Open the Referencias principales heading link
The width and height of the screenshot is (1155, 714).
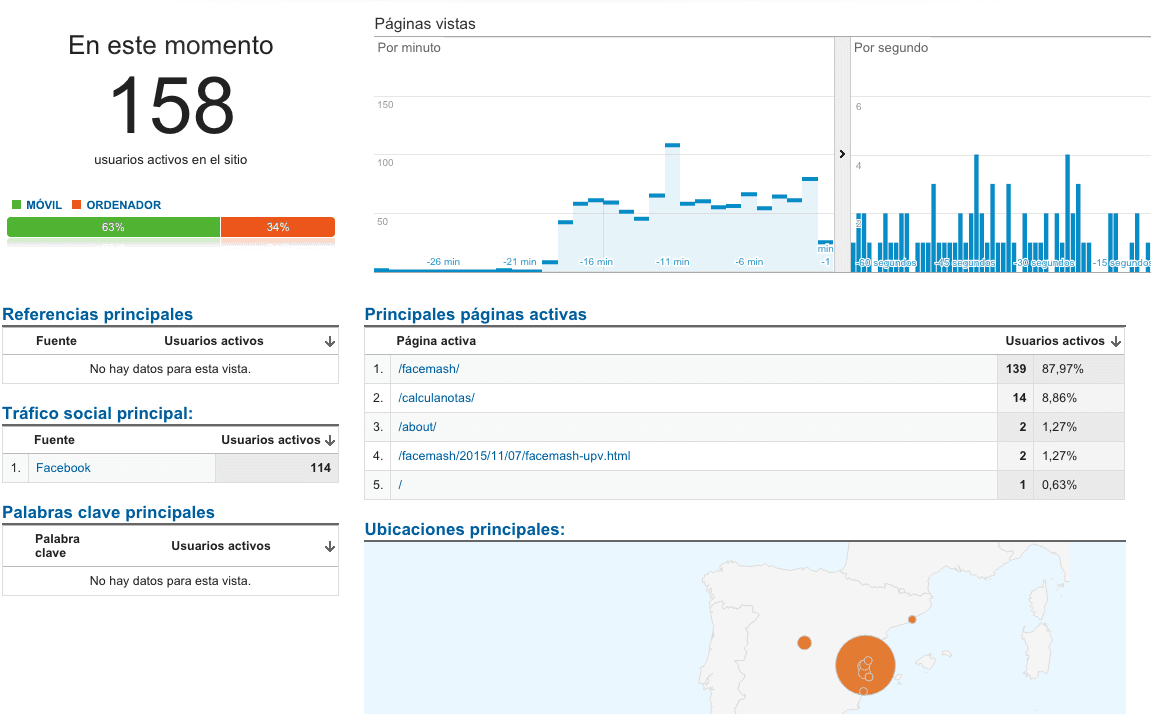point(98,315)
